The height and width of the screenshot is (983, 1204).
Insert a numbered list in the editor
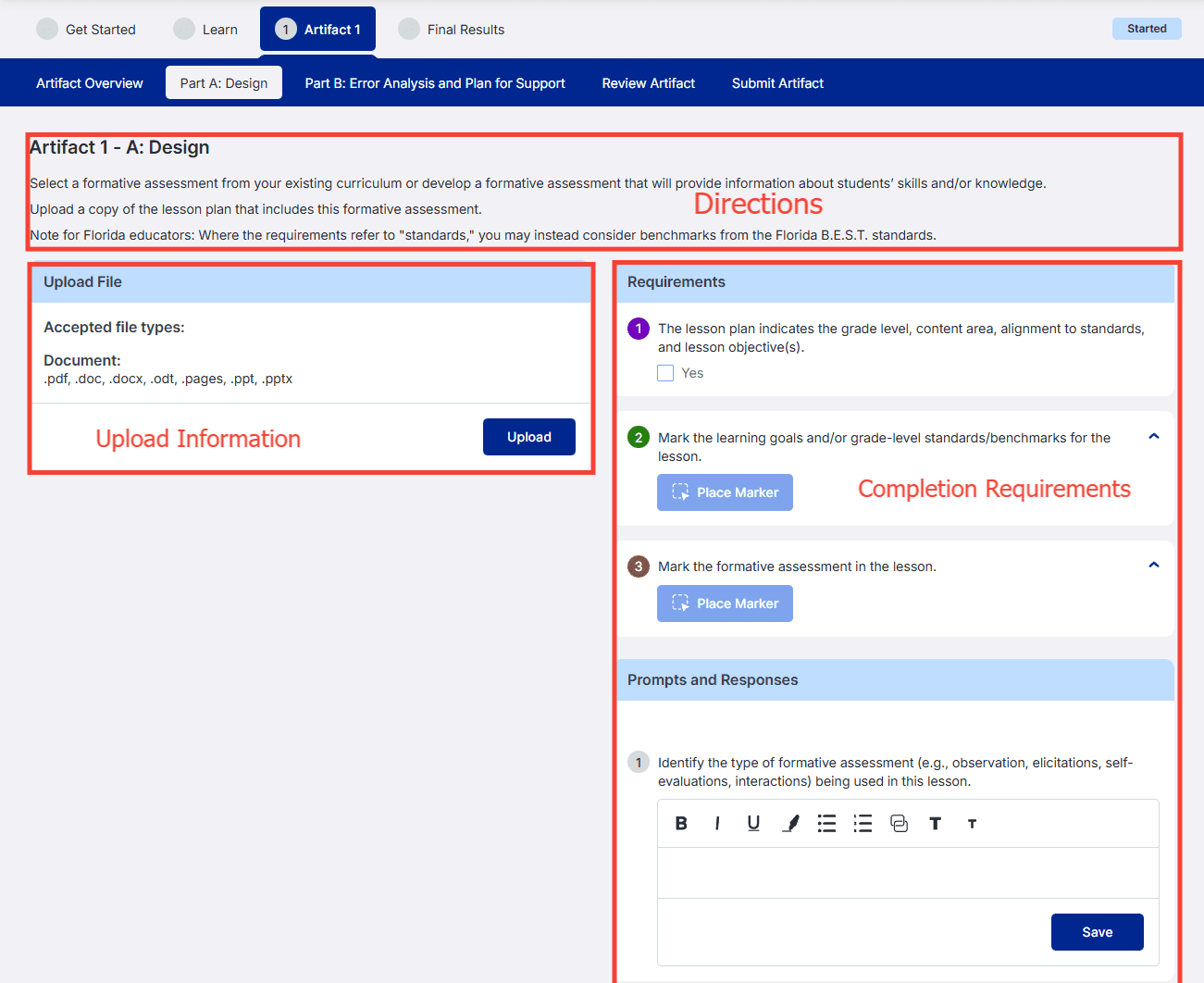tap(863, 823)
